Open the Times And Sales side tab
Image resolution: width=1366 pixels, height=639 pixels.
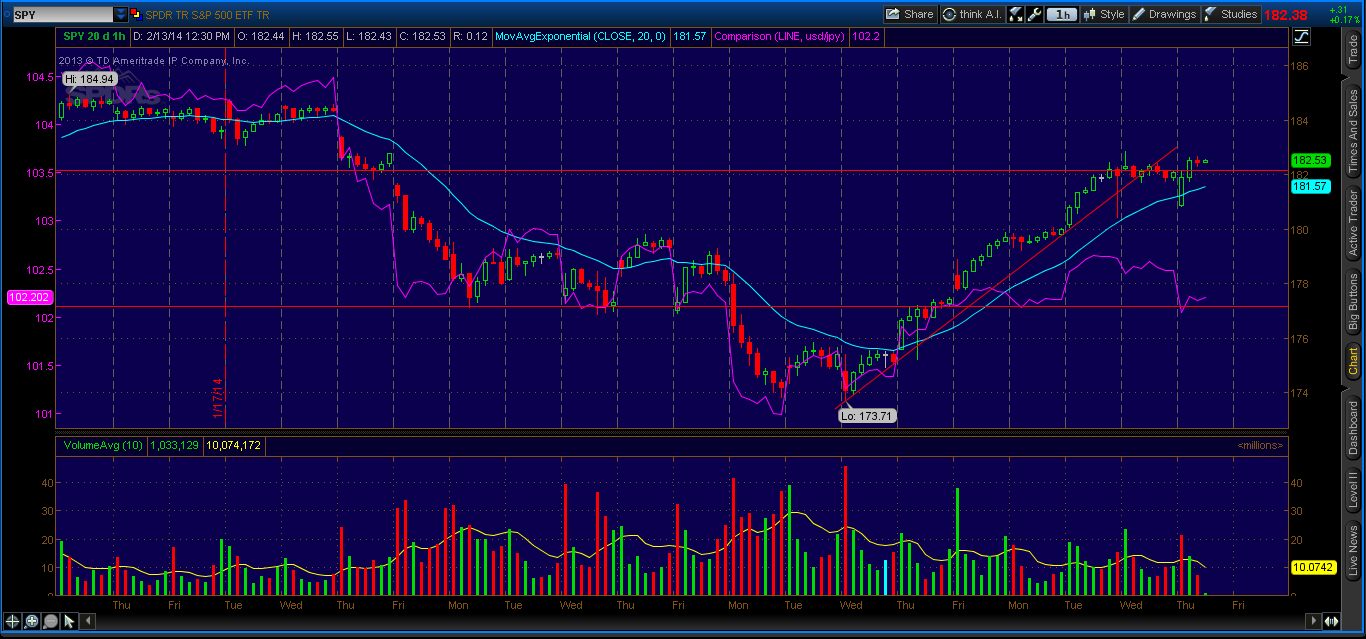[1353, 130]
